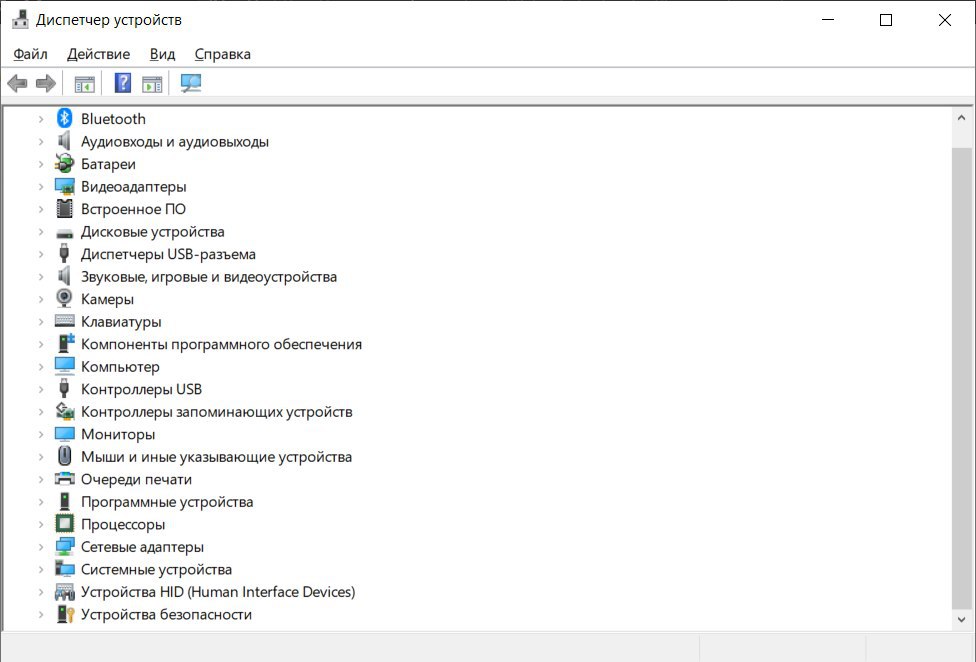
Task: Click the Back arrow toolbar icon
Action: (17, 83)
